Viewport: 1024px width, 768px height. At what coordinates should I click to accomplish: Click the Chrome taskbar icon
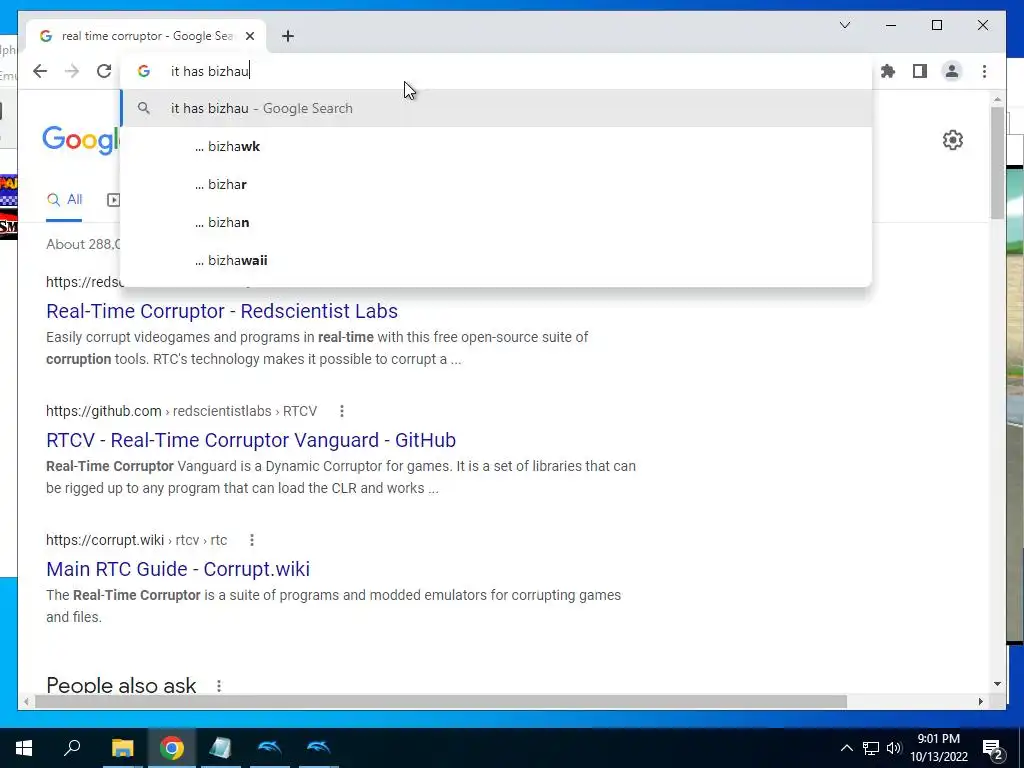click(171, 748)
